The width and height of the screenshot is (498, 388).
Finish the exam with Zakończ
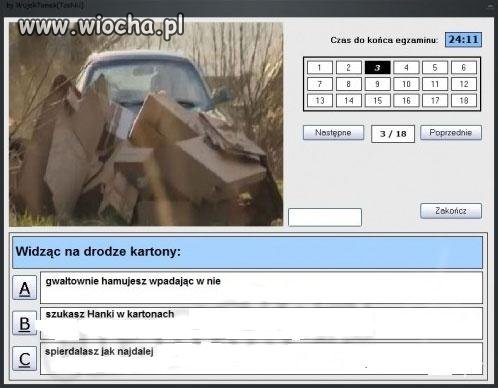click(x=451, y=211)
